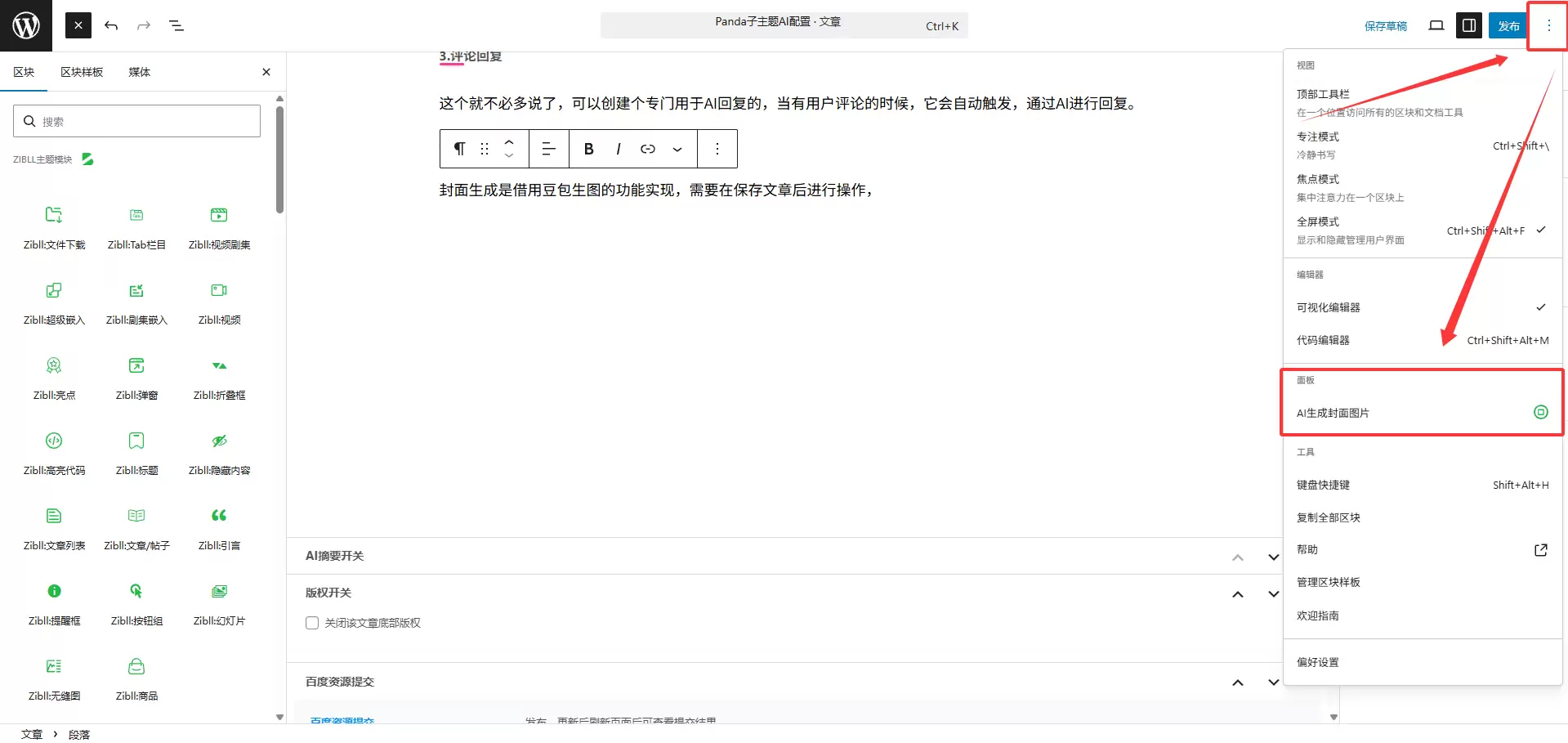Select the Zibll文件下载 block
This screenshot has height=743, width=1568.
point(54,226)
